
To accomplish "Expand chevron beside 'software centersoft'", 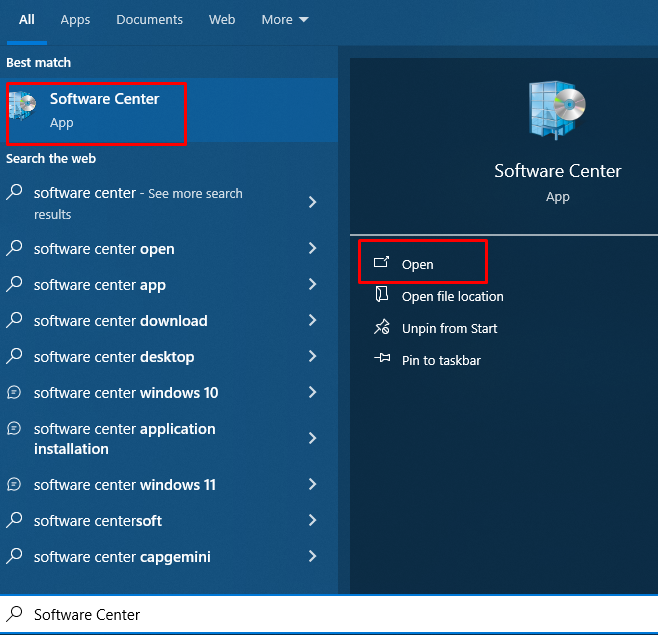I will tap(313, 520).
